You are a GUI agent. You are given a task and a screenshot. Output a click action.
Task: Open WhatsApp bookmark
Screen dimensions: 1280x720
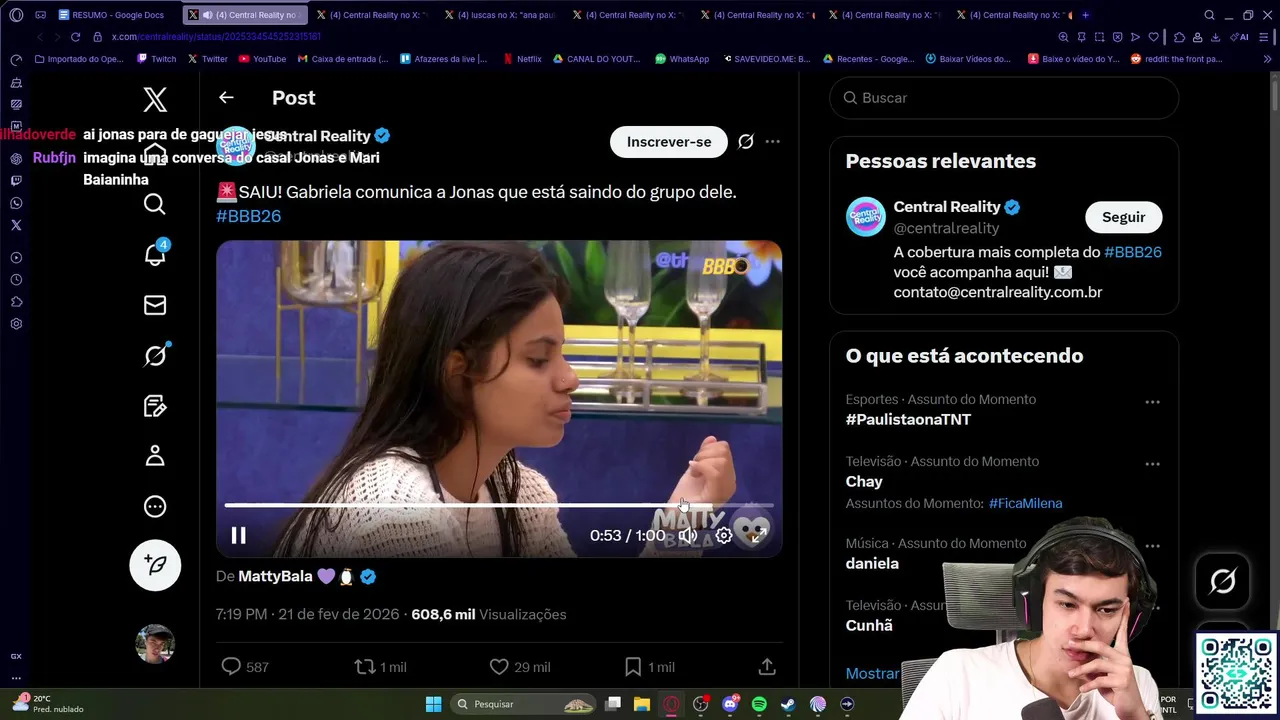[682, 59]
